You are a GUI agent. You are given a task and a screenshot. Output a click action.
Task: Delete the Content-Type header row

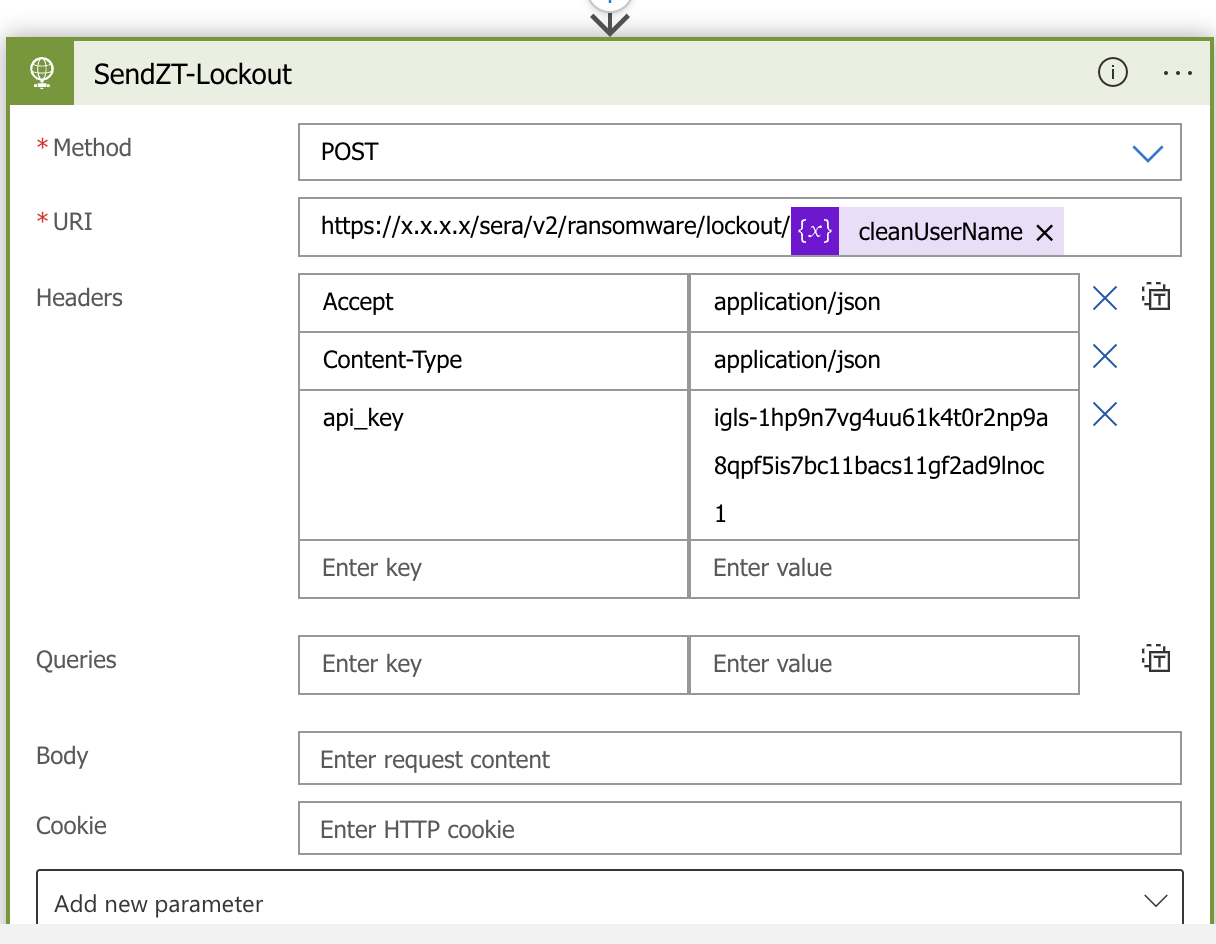(x=1104, y=356)
